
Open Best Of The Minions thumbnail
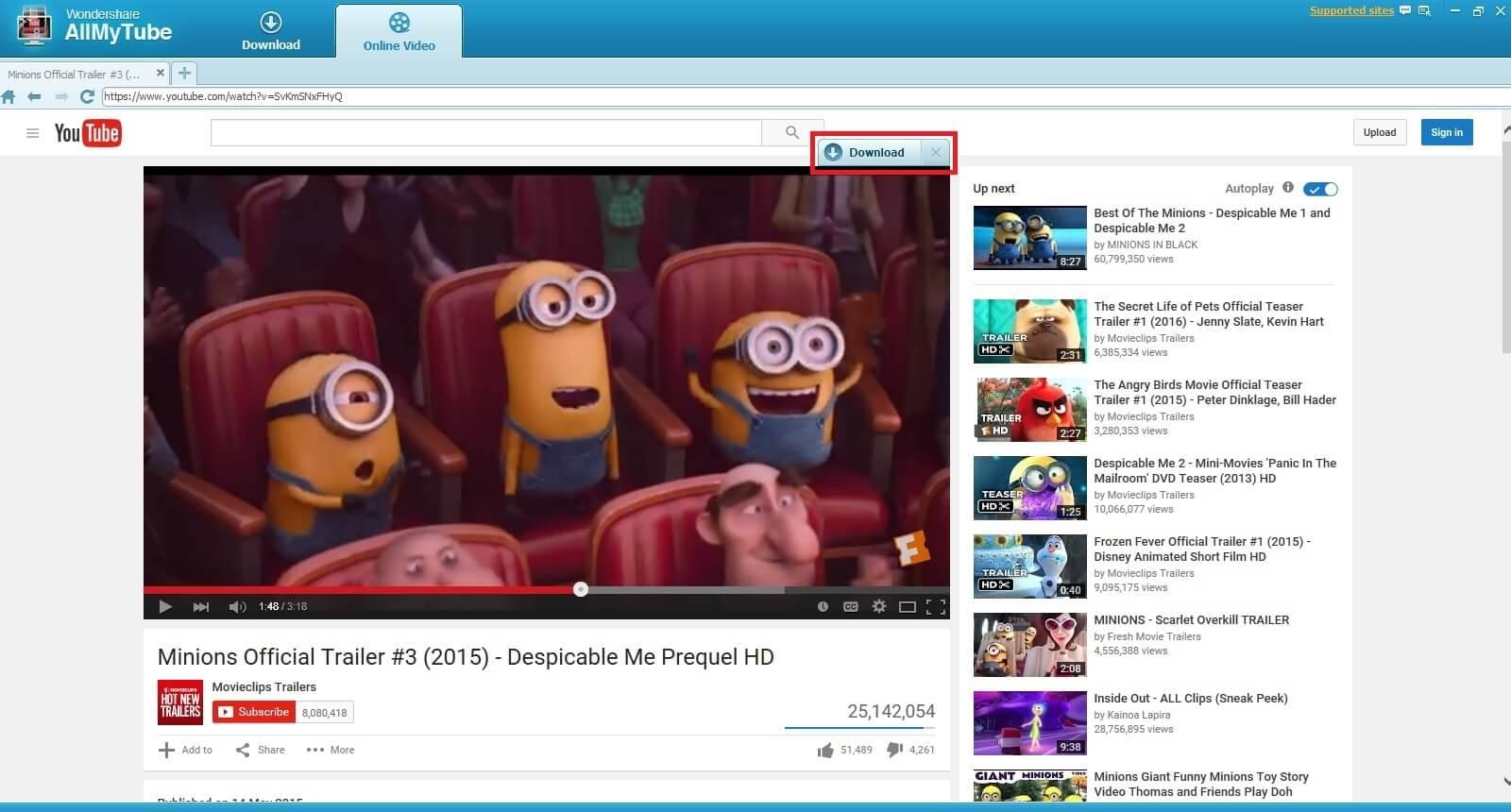(1030, 238)
